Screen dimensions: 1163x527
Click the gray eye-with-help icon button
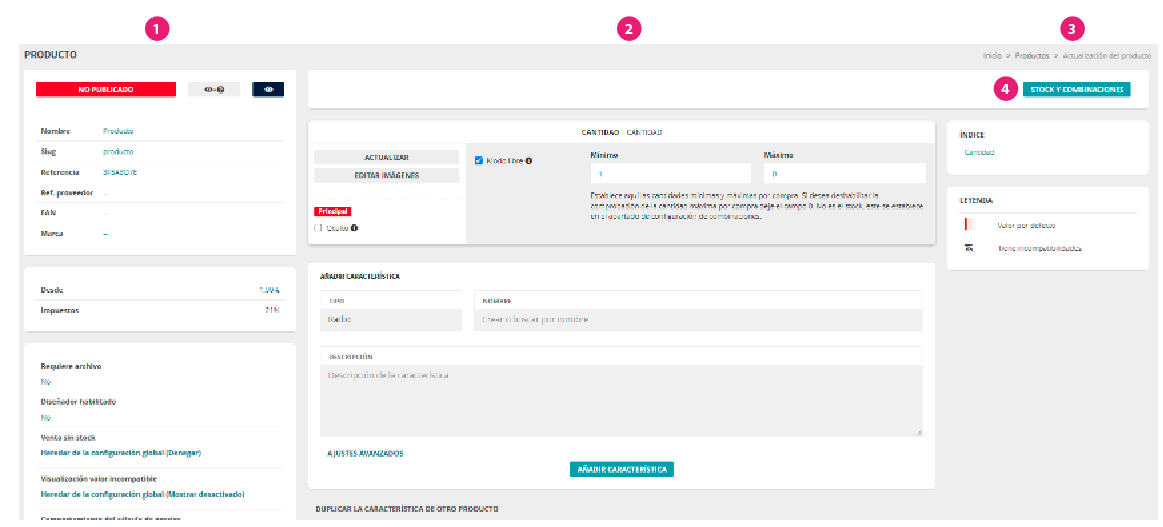213,89
